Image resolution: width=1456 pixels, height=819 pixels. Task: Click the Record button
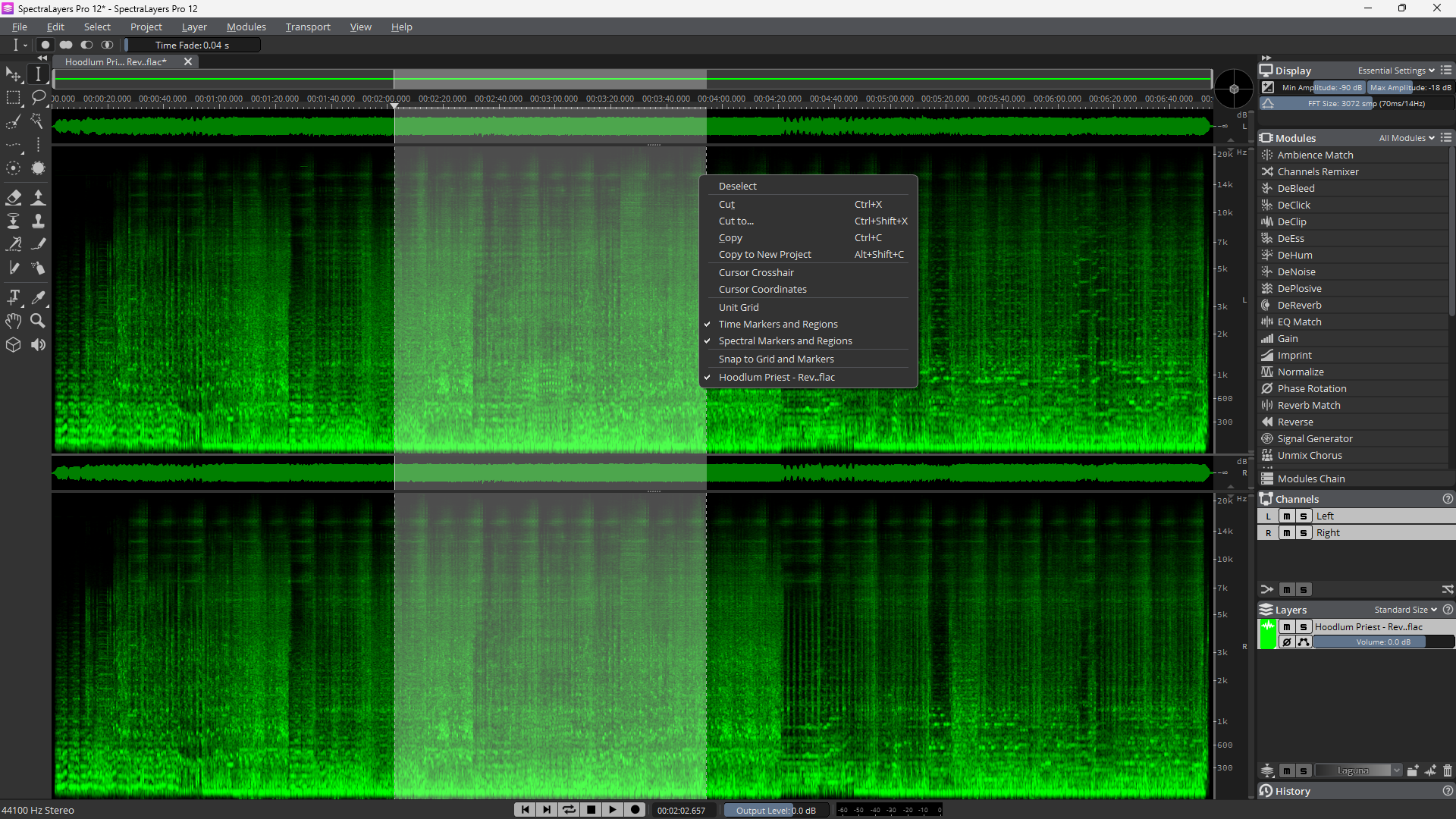(x=635, y=810)
